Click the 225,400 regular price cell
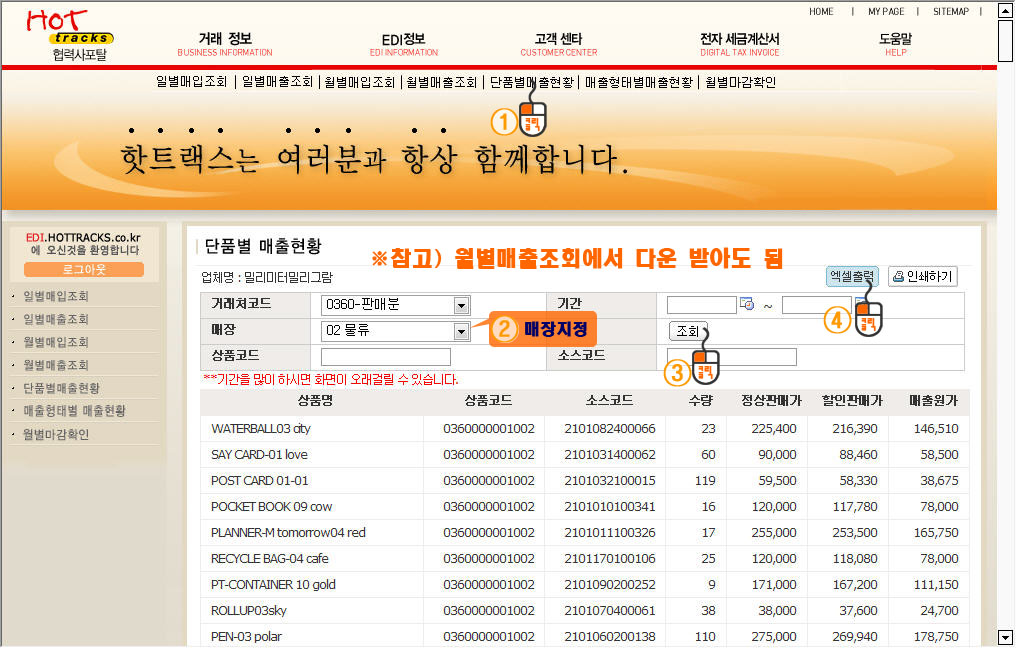 coord(774,428)
